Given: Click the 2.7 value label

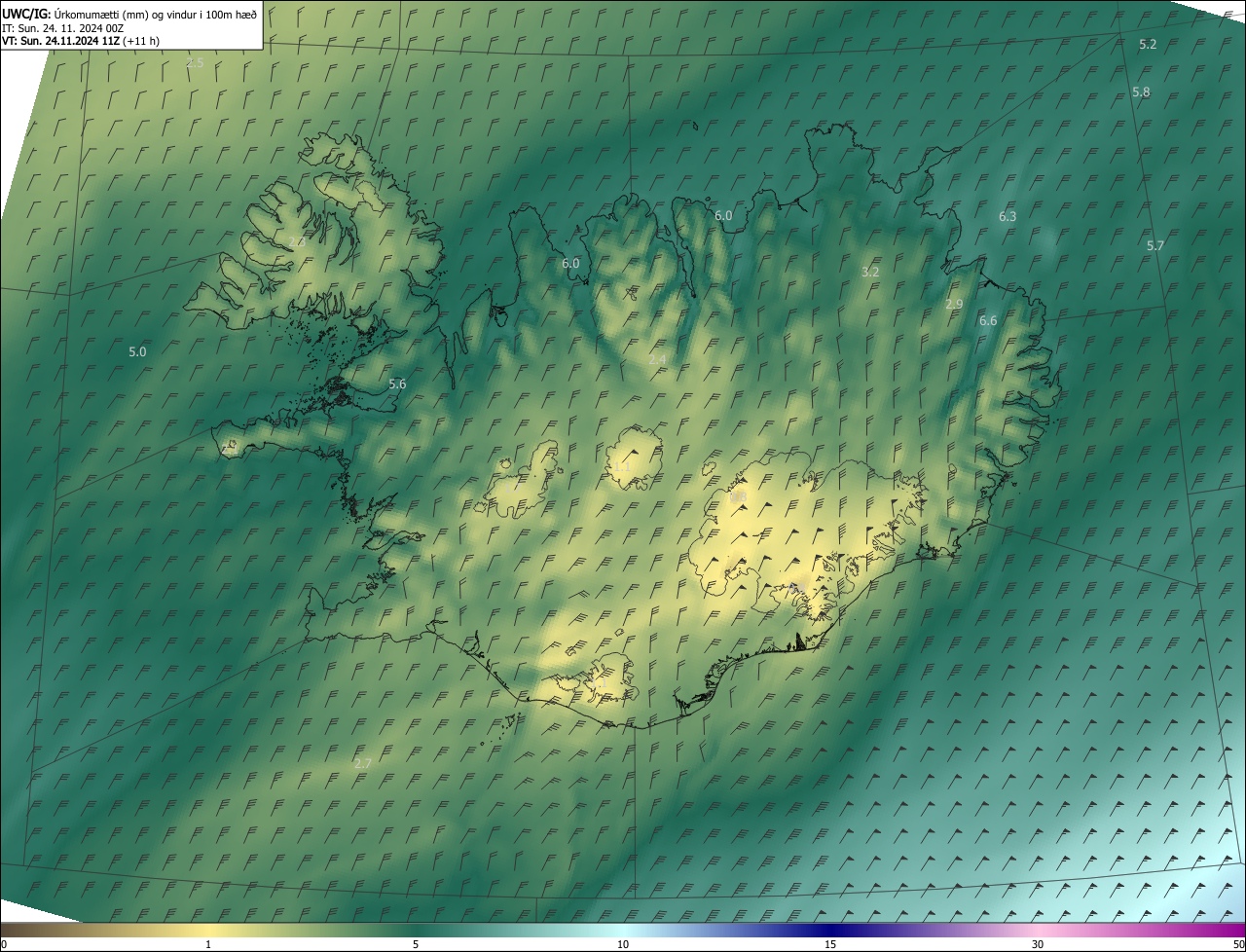Looking at the screenshot, I should 363,764.
